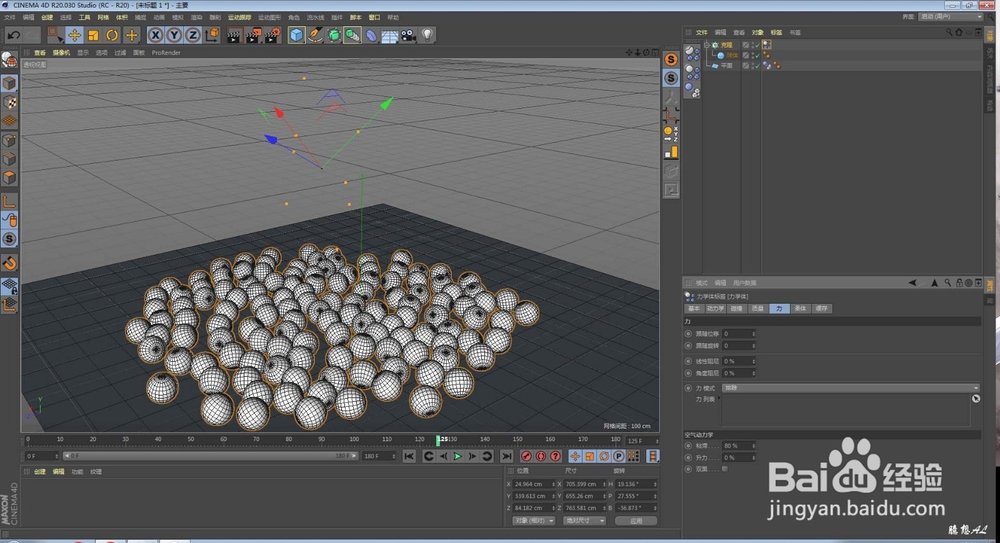Add a Cube primitive object

297,35
